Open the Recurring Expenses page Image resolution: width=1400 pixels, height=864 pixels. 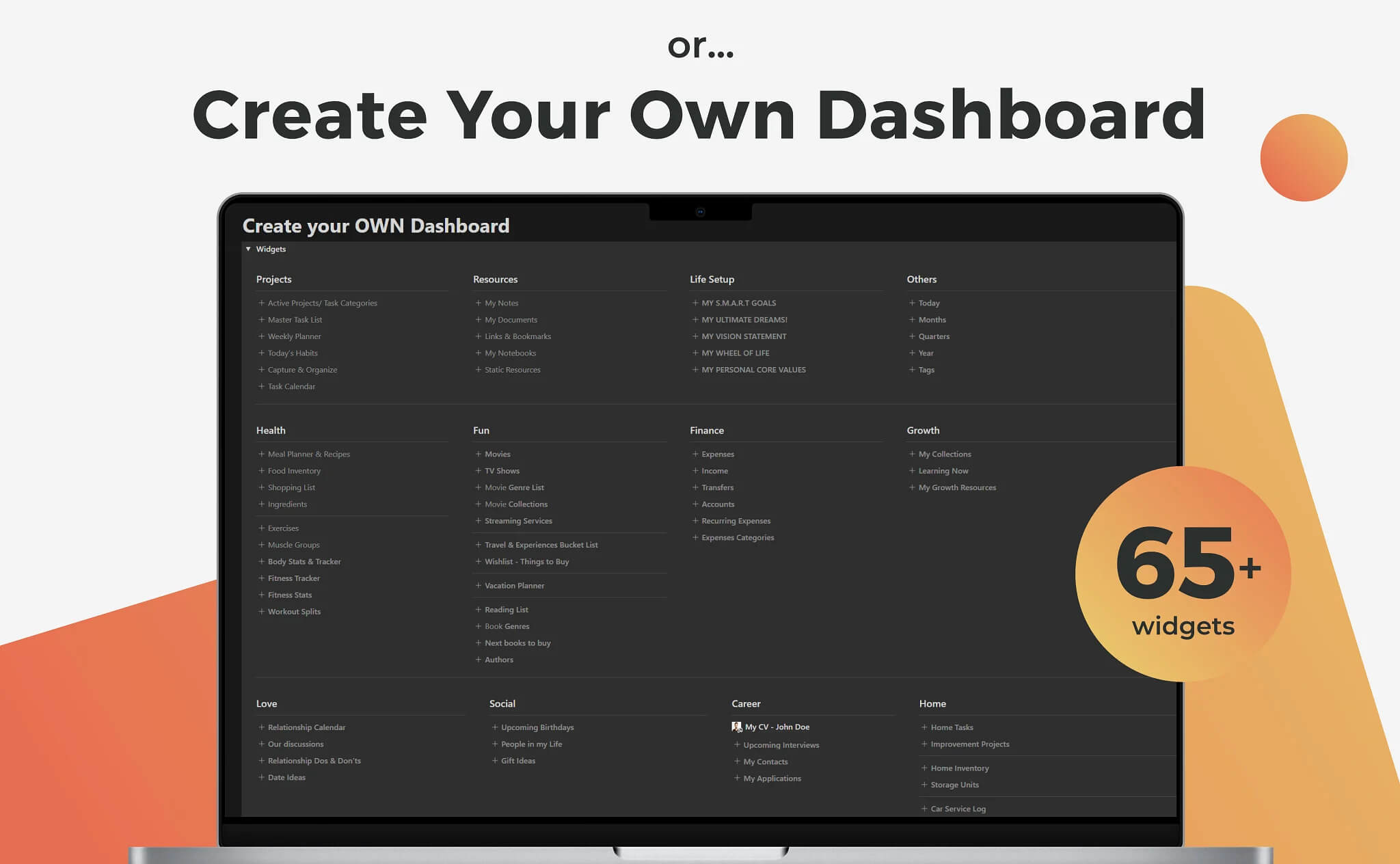tap(736, 521)
